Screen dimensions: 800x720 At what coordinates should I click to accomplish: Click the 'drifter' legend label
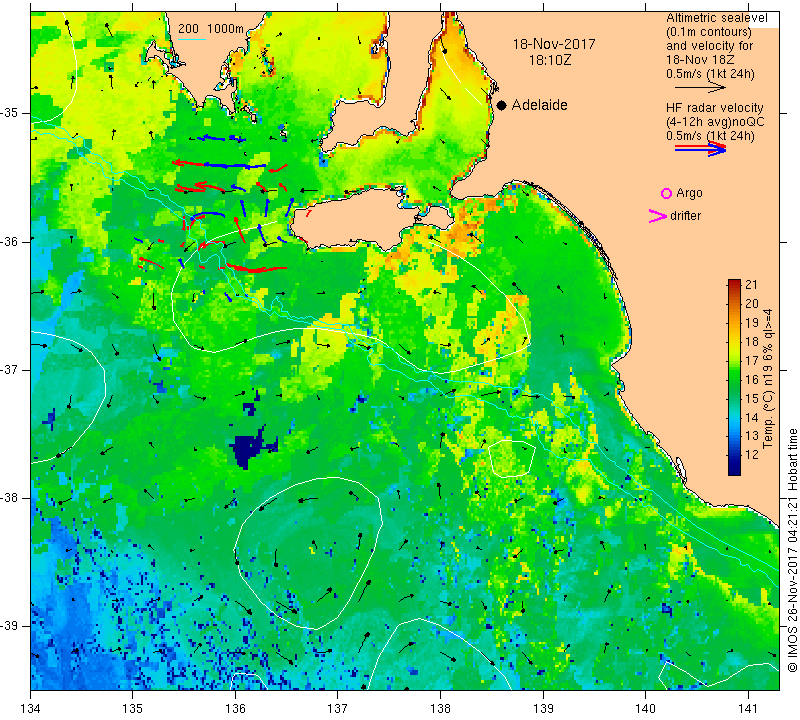click(685, 216)
